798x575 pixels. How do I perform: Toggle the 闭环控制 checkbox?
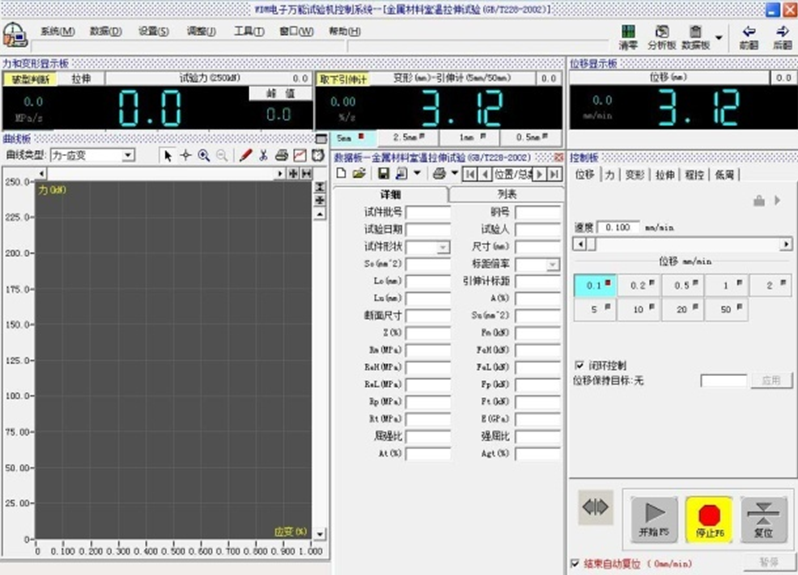pyautogui.click(x=580, y=365)
